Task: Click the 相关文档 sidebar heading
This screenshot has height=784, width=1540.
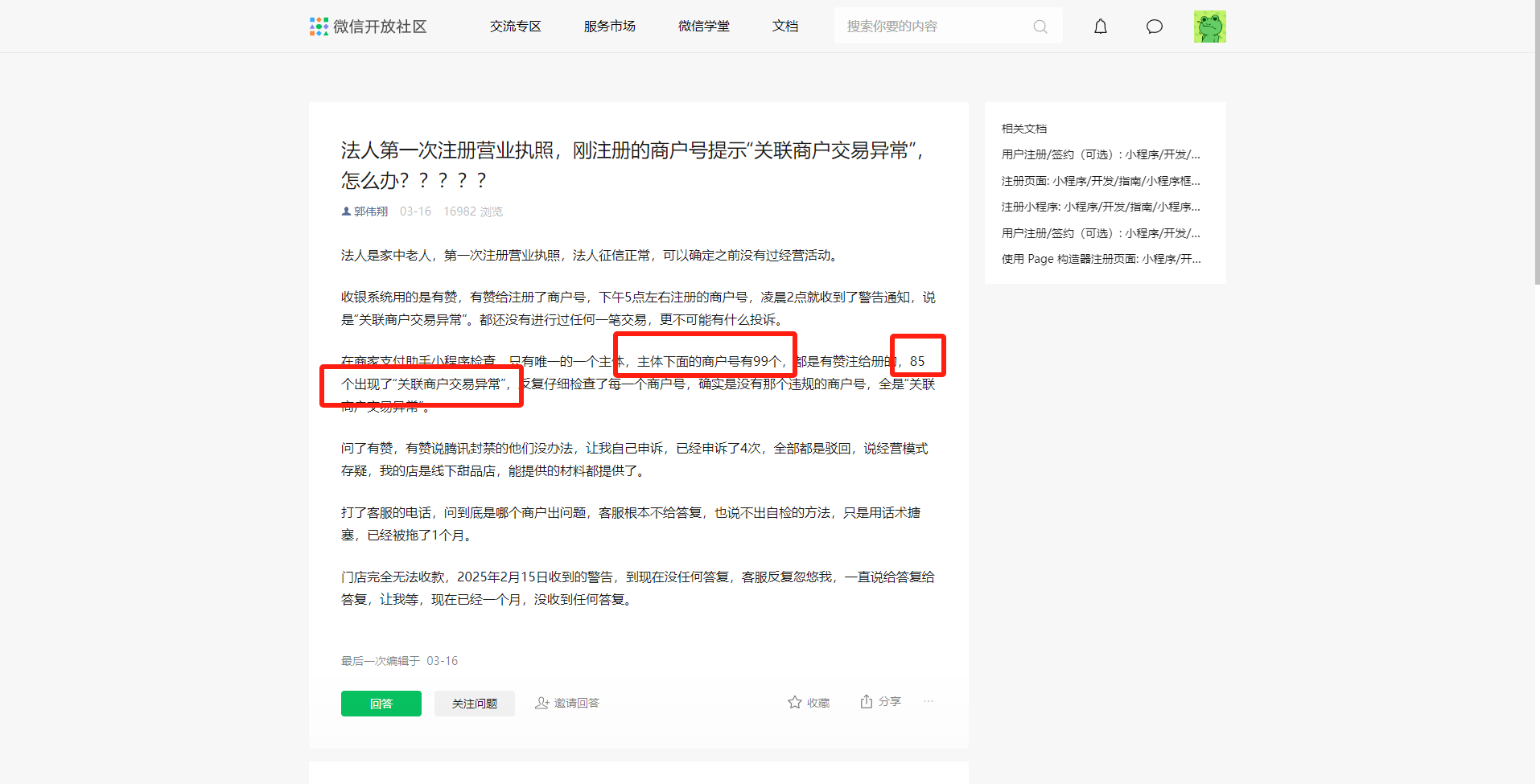Action: [x=1024, y=129]
